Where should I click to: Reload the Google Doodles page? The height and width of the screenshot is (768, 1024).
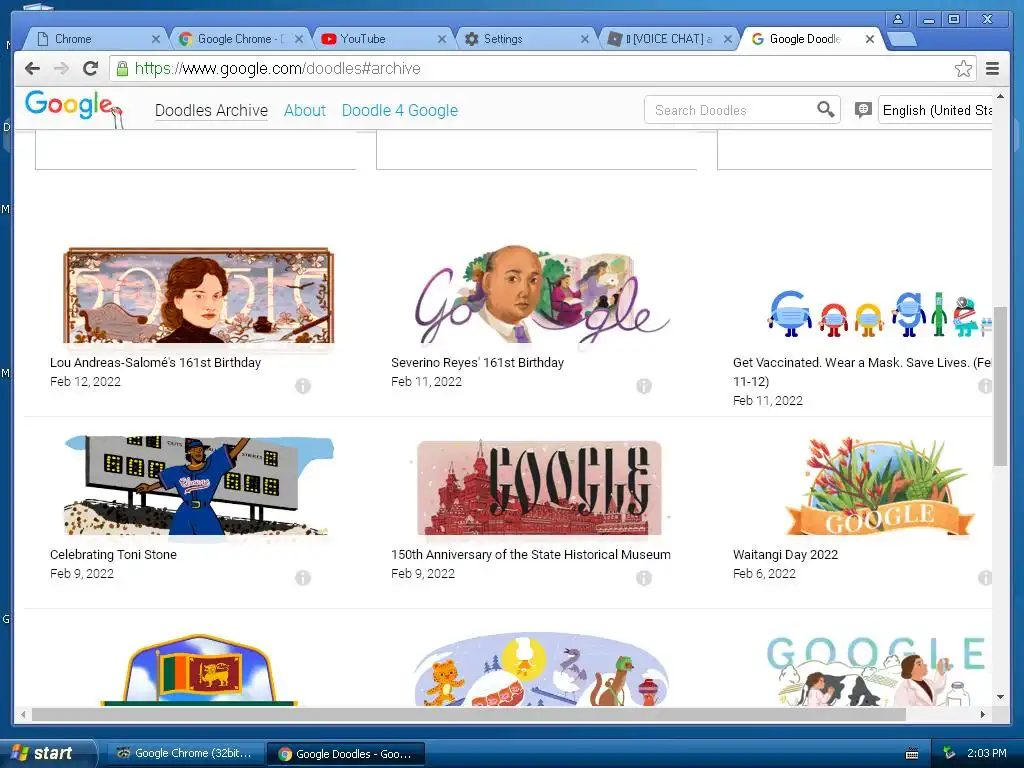point(90,68)
